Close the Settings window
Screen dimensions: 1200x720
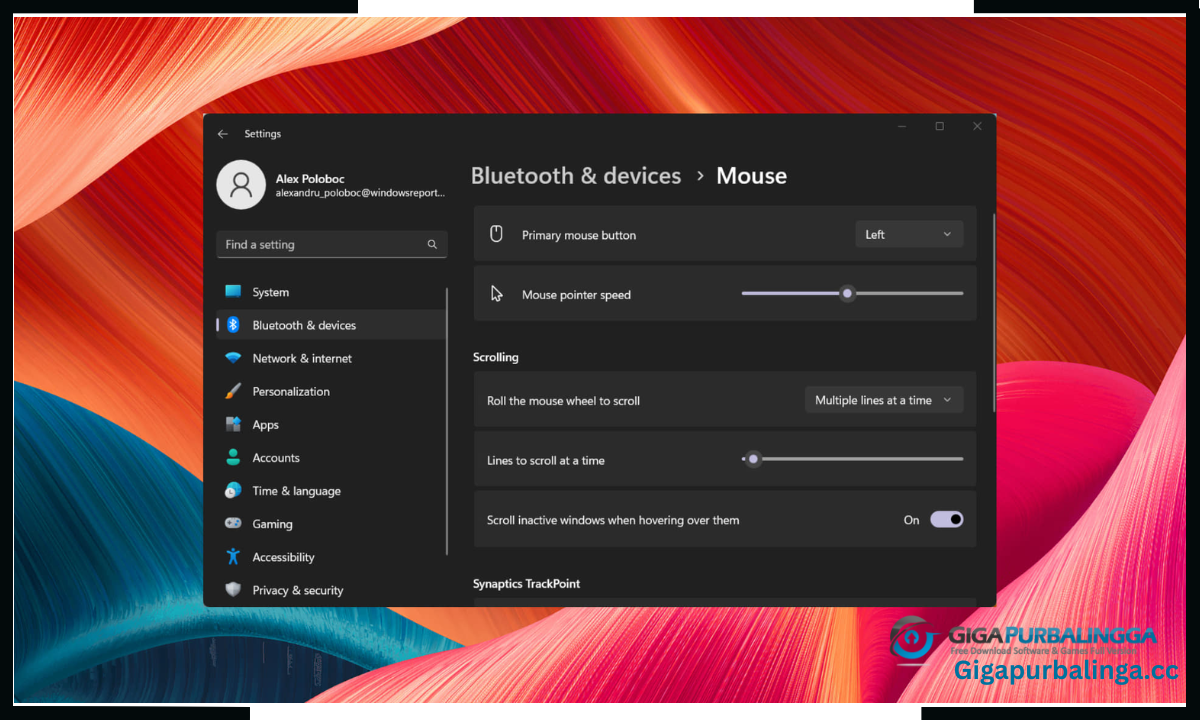977,127
